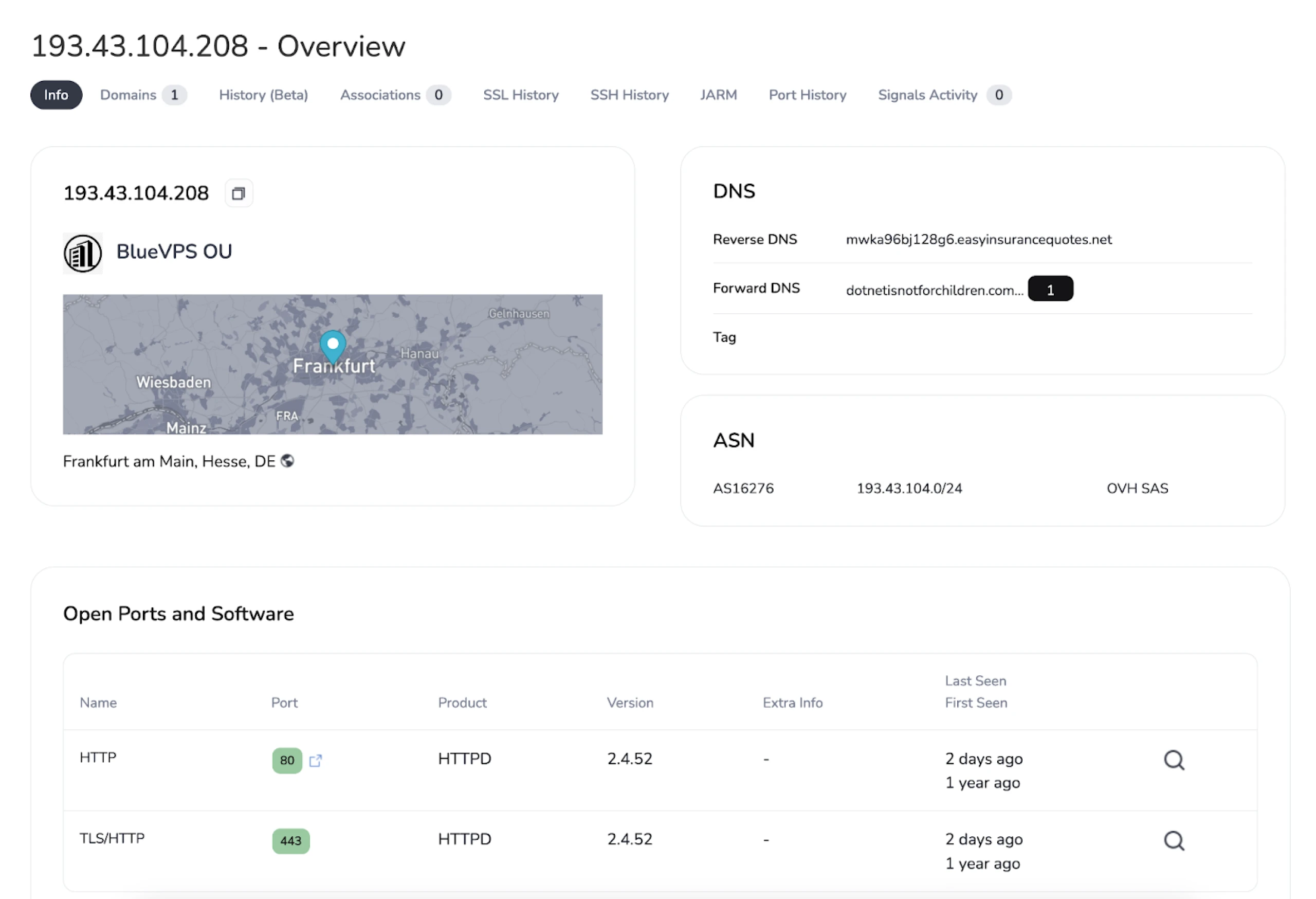This screenshot has width=1316, height=899.
Task: Click the OVH SAS organization name
Action: coord(1137,488)
